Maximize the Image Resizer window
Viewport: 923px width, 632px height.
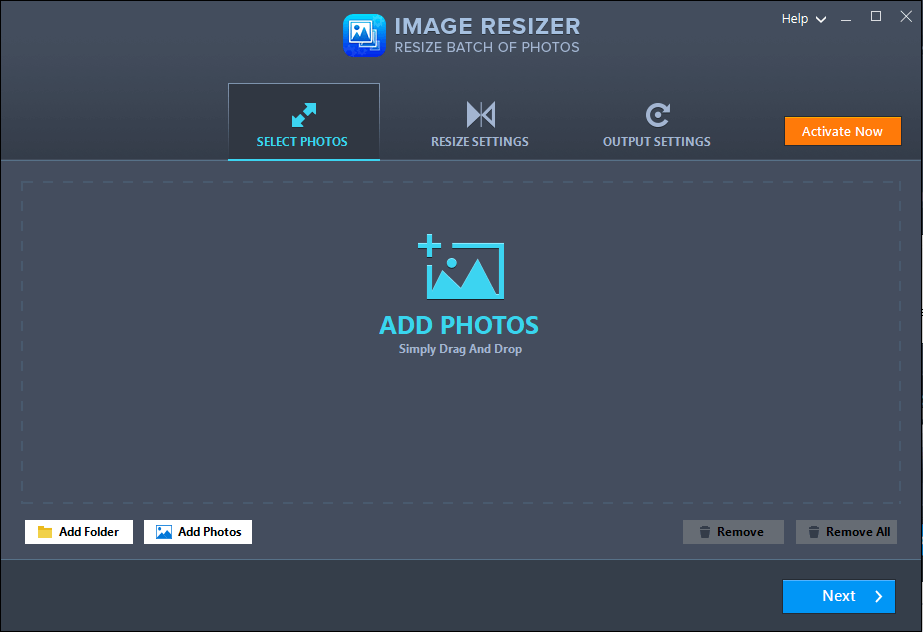876,16
